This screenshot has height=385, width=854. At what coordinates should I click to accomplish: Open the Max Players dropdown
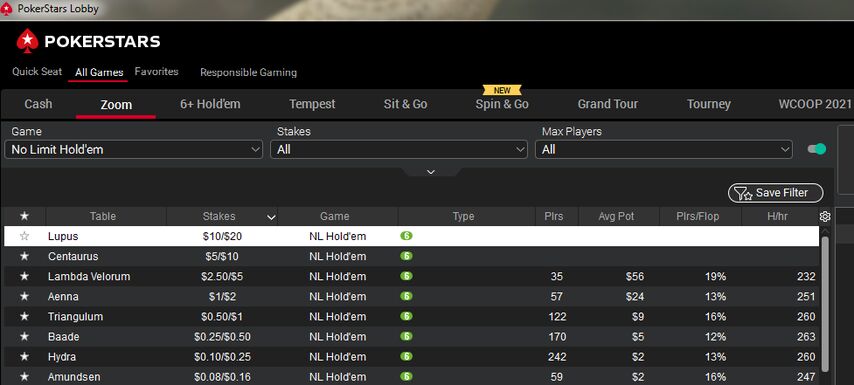663,149
